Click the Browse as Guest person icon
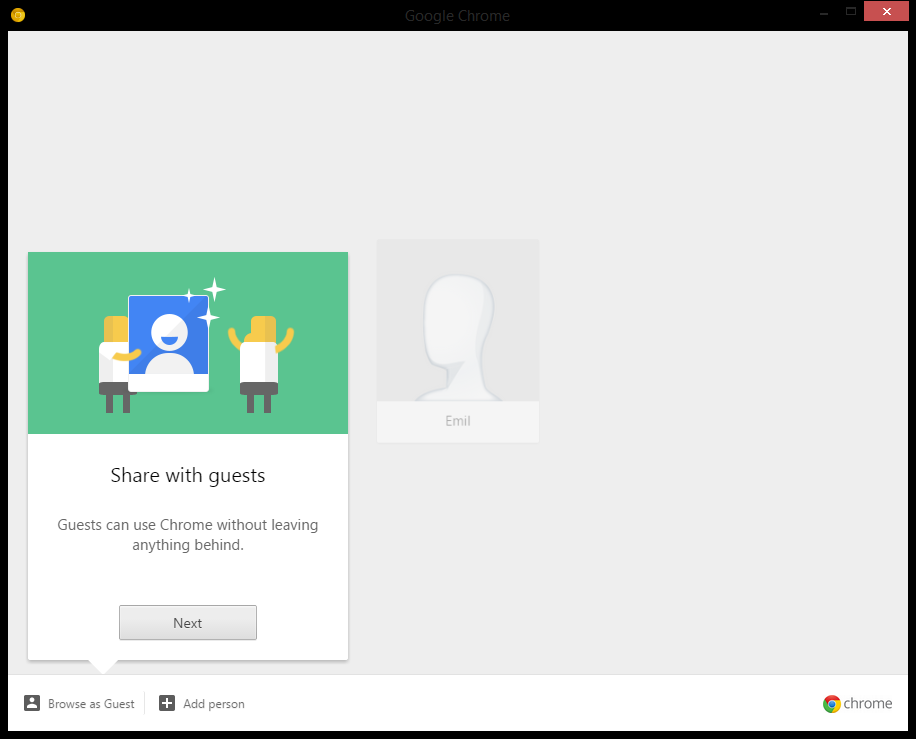Image resolution: width=916 pixels, height=739 pixels. click(32, 703)
